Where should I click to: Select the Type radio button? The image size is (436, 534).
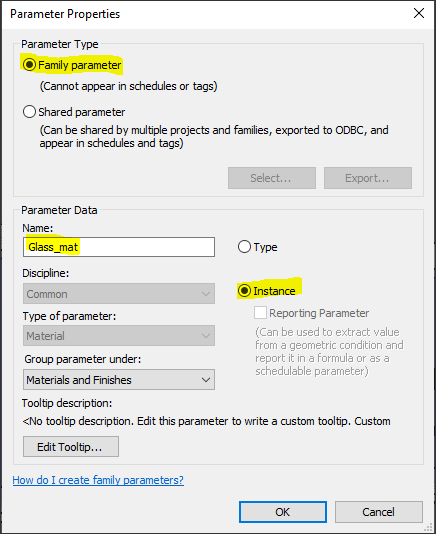click(244, 247)
